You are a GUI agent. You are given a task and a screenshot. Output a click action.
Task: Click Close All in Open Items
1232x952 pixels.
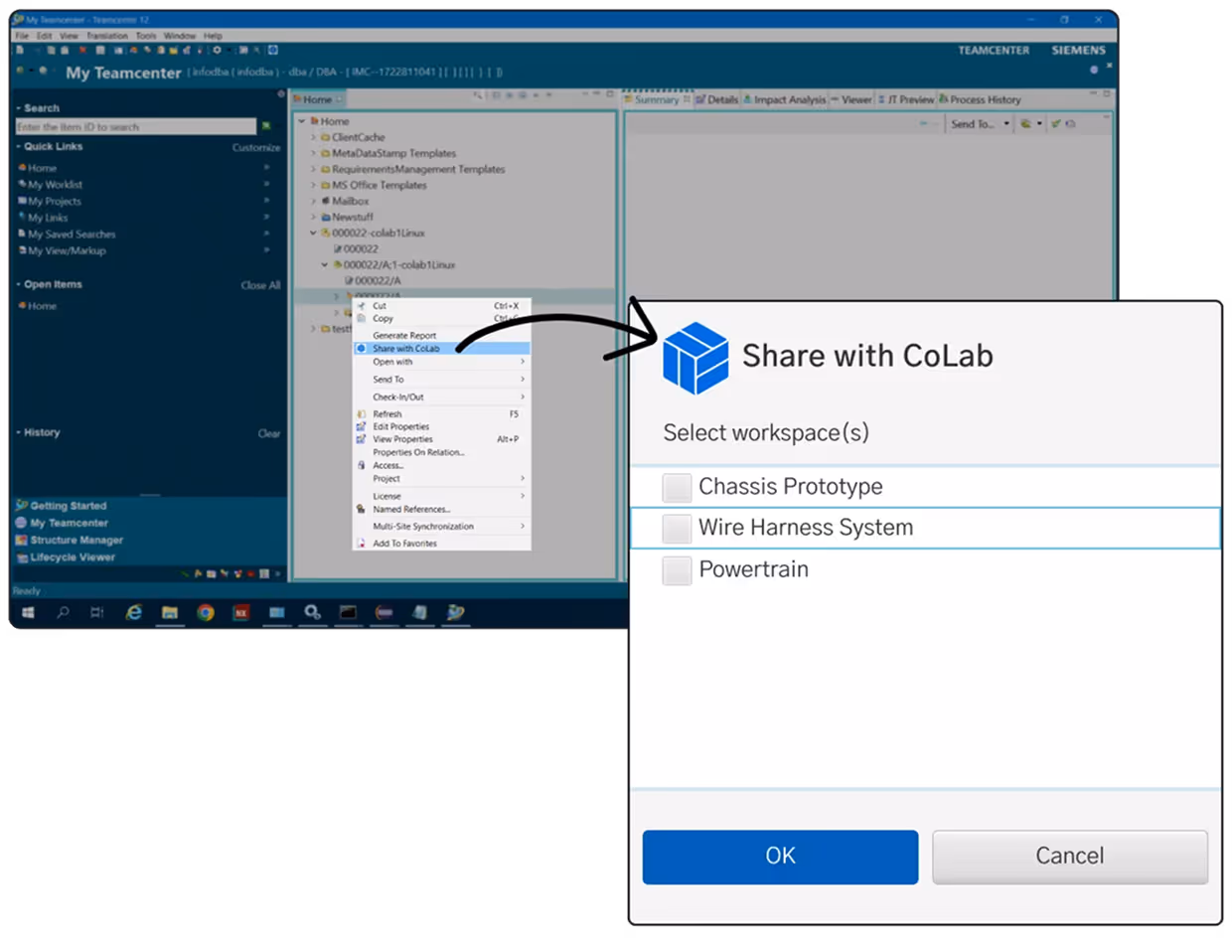(x=260, y=285)
